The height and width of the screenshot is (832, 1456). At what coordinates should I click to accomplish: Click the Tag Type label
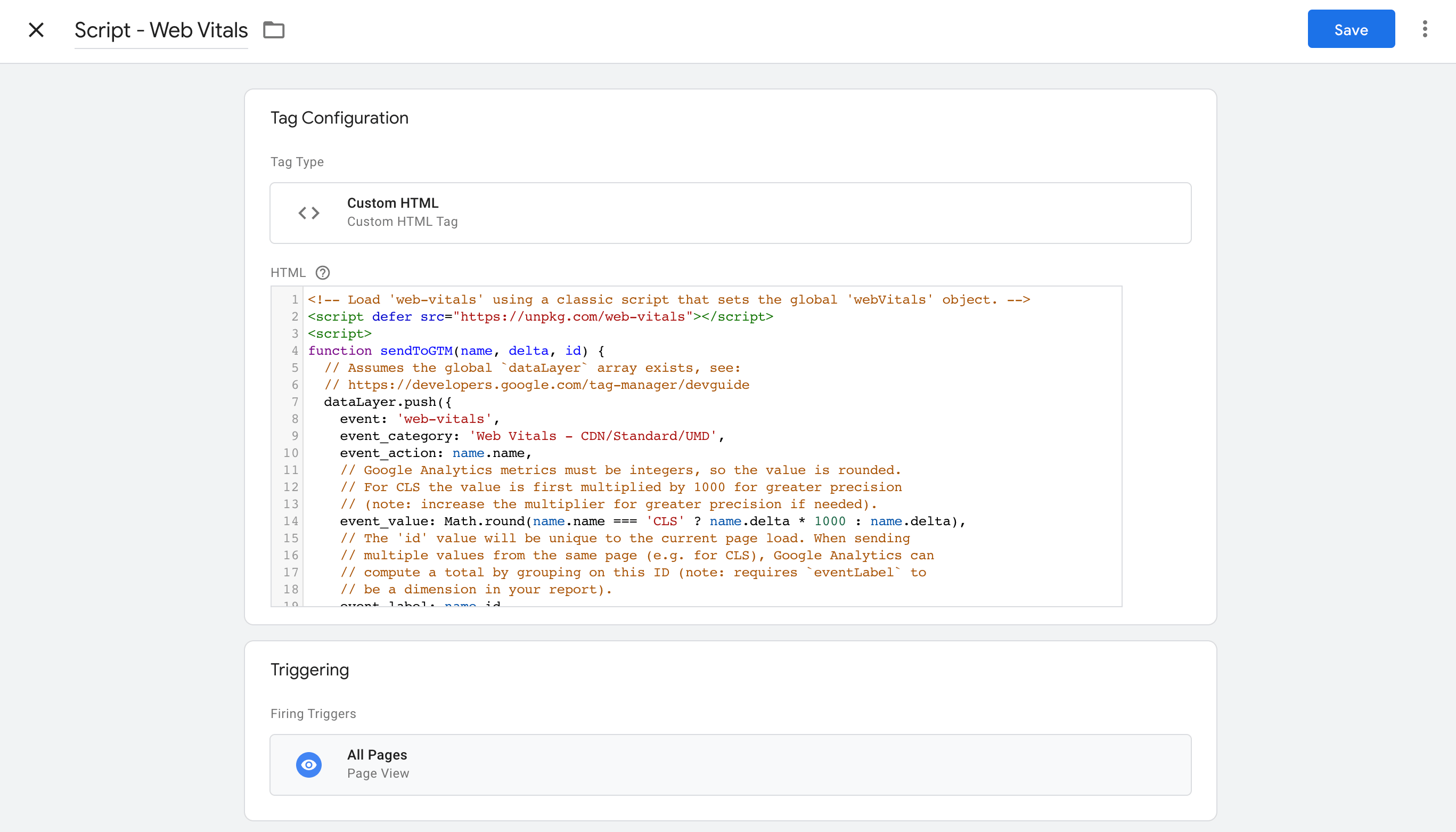tap(297, 162)
